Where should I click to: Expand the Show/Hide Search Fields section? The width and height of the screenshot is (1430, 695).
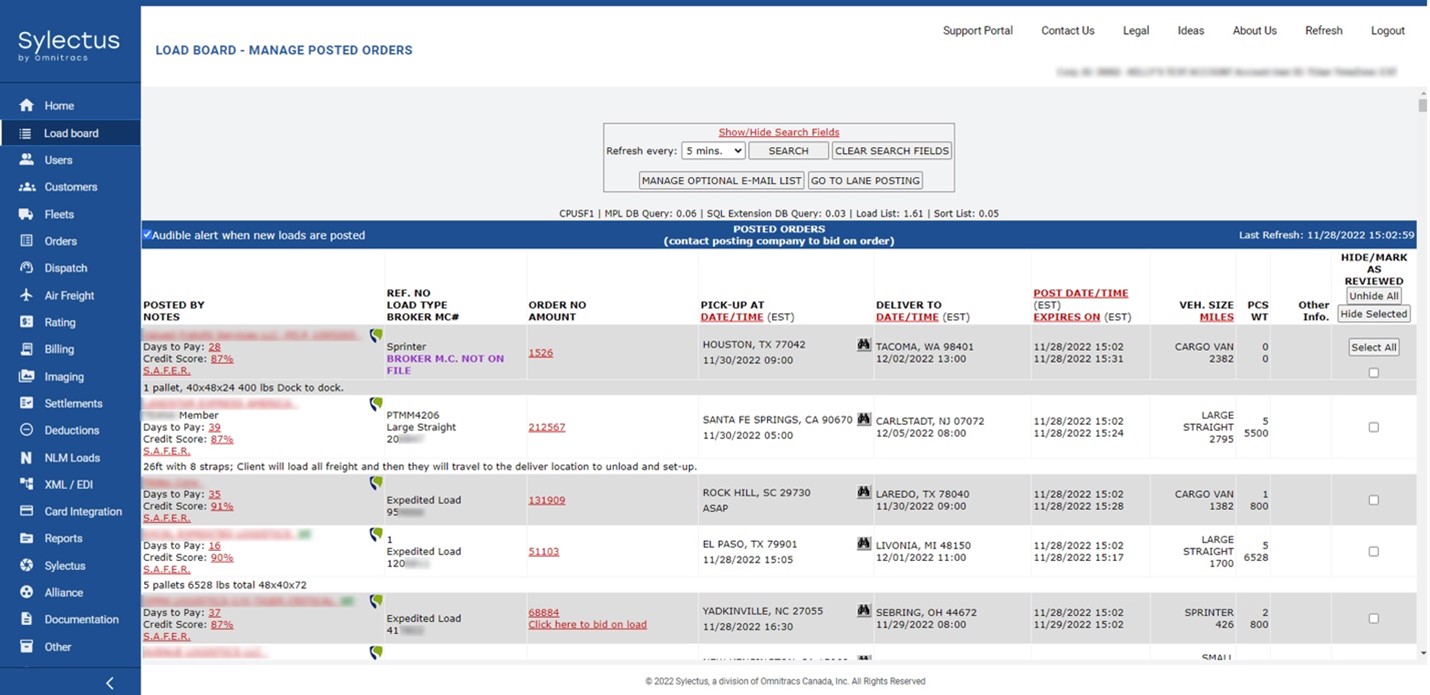click(x=778, y=132)
